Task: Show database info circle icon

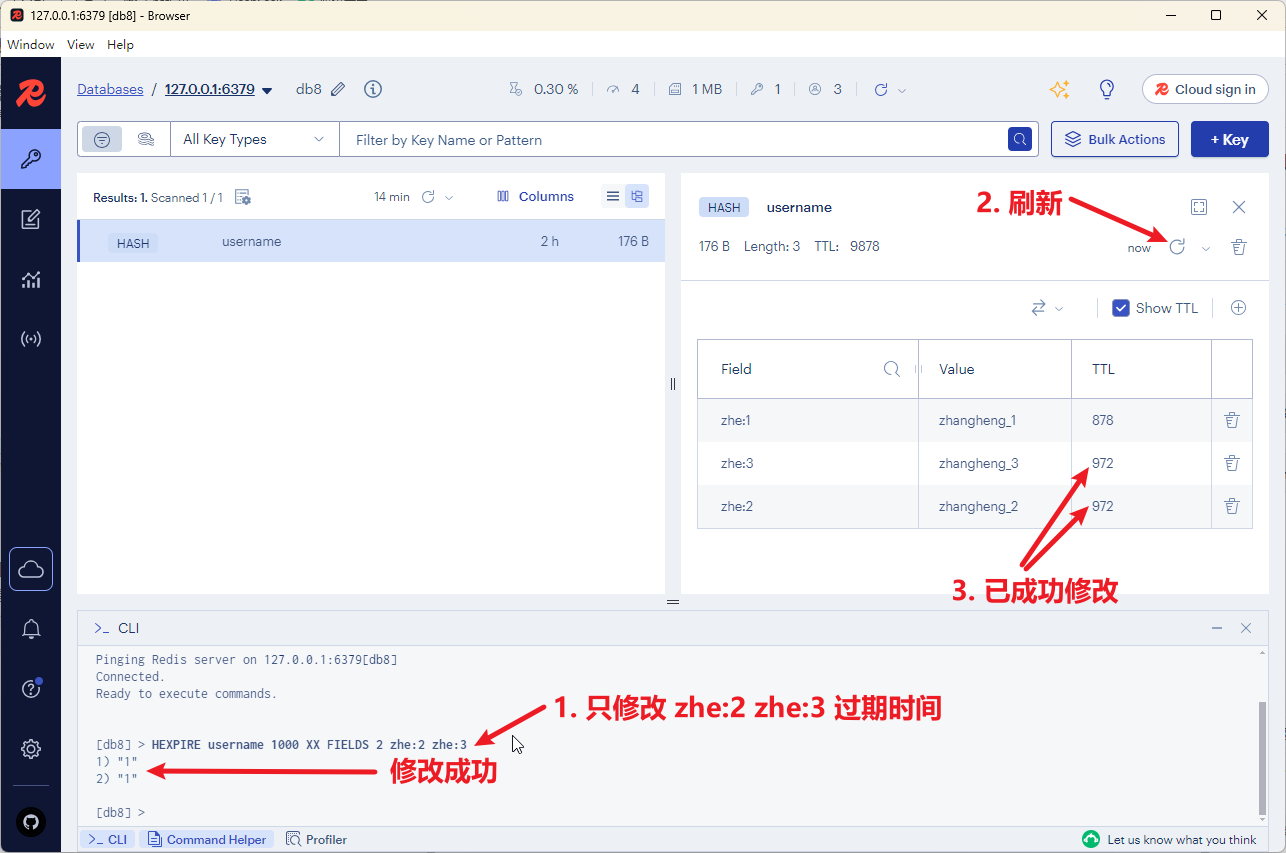Action: point(373,89)
